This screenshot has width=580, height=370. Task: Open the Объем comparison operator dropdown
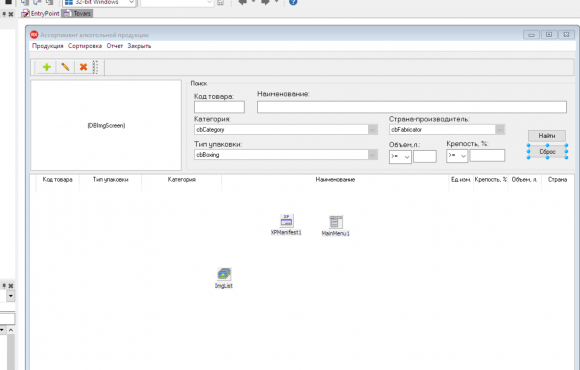pos(400,157)
